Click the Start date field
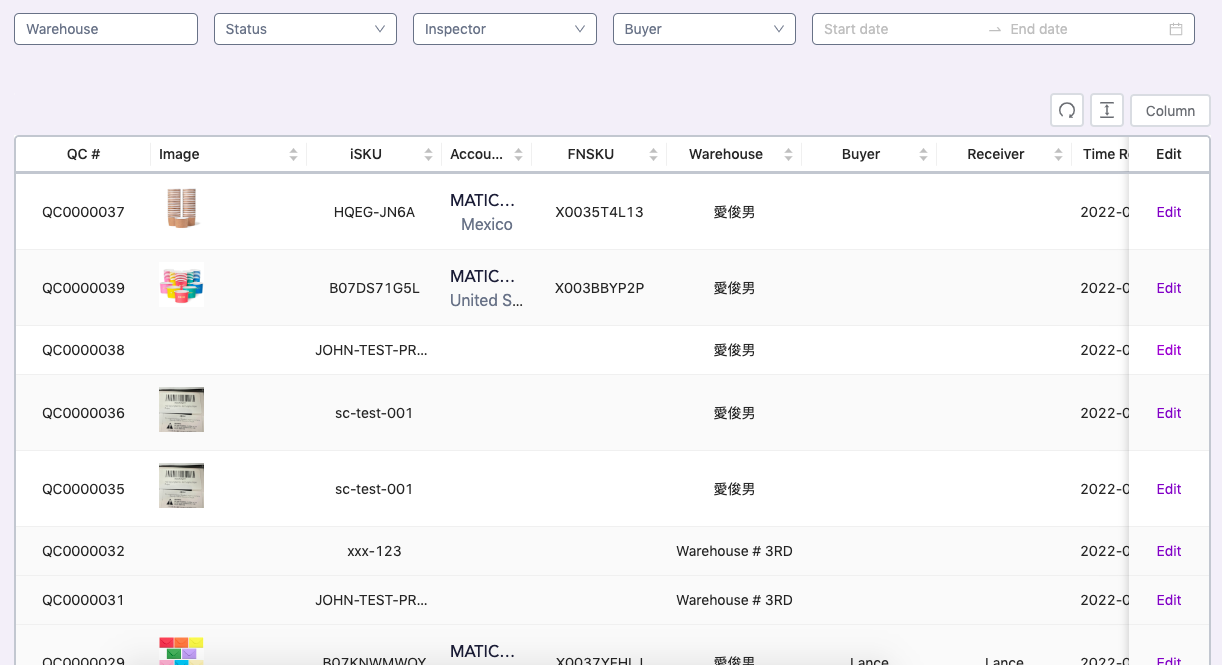The width and height of the screenshot is (1222, 665). point(900,29)
